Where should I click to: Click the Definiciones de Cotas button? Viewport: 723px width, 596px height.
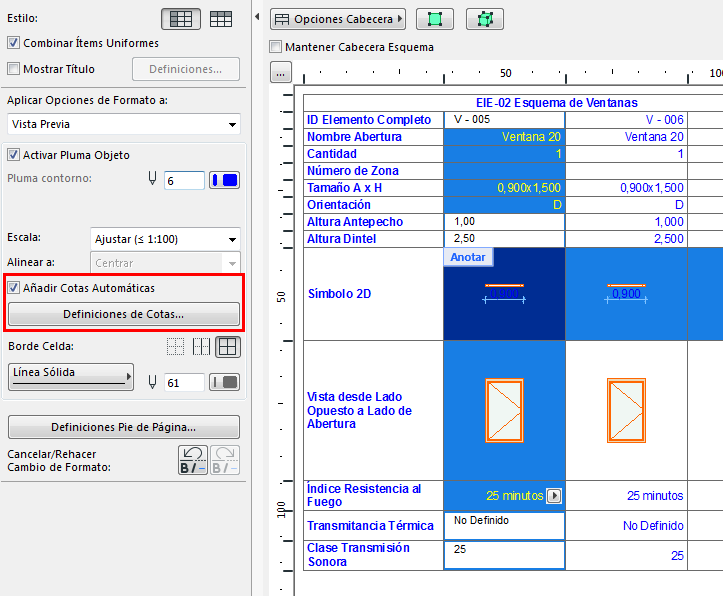[x=123, y=314]
